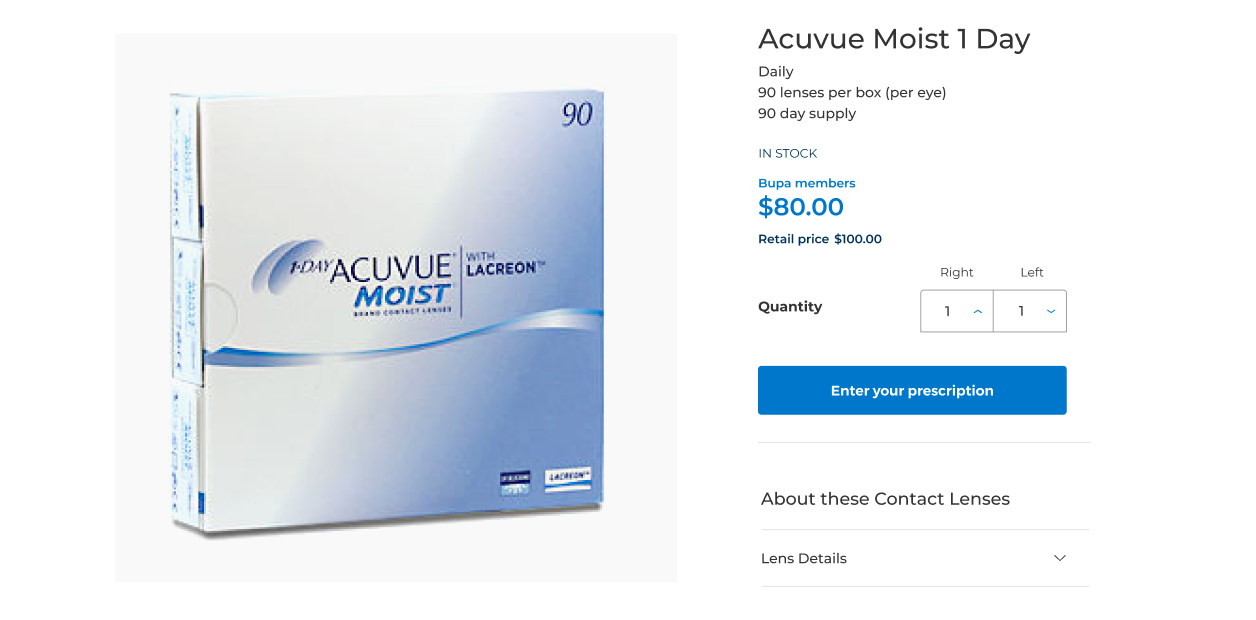Select the Right eye quantity dropdown
Image resolution: width=1256 pixels, height=620 pixels.
click(957, 311)
